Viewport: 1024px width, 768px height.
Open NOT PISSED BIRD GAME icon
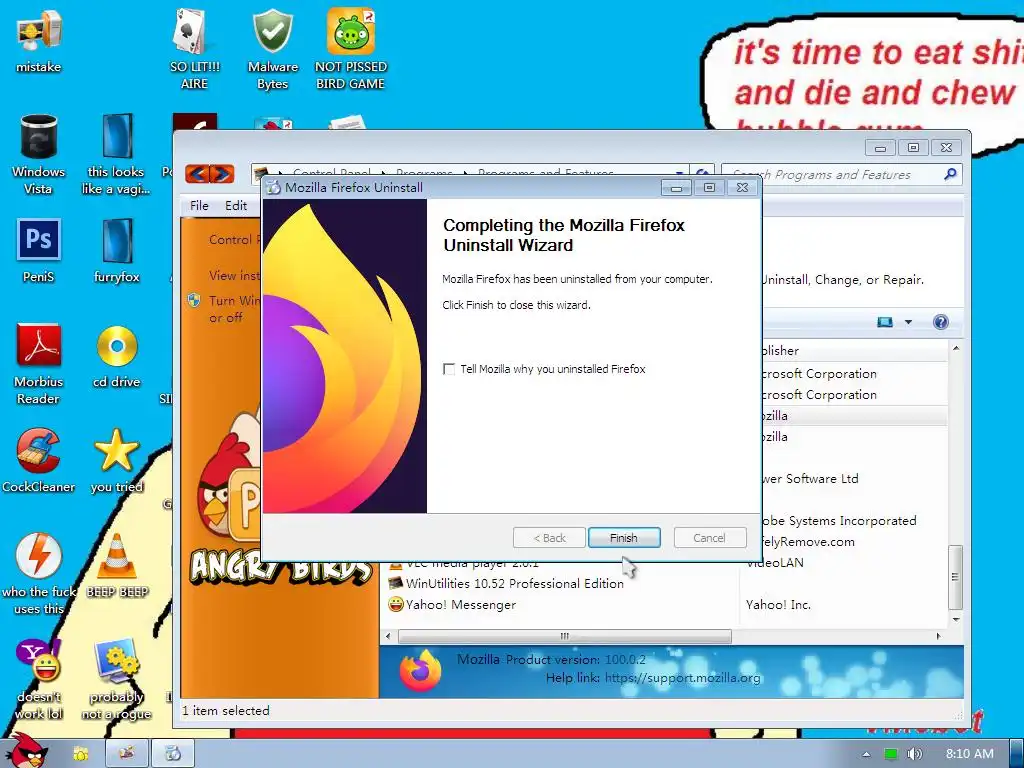(x=350, y=48)
